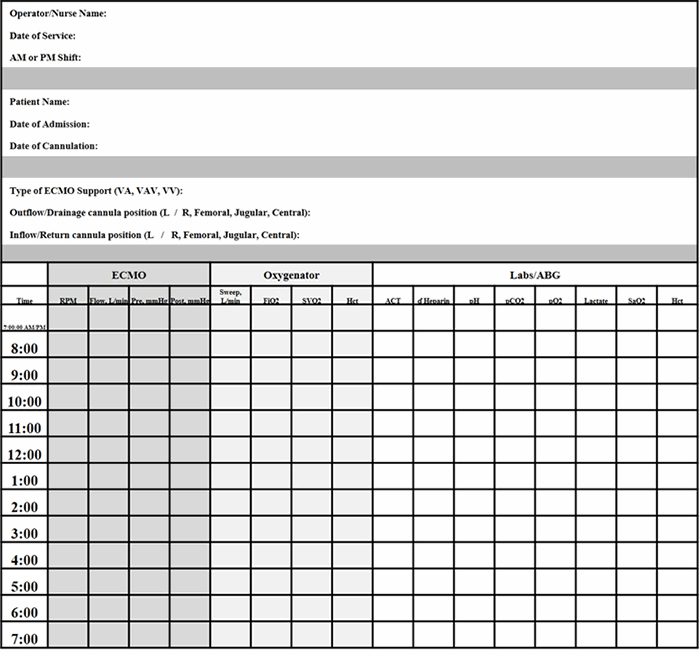Select the ECMO group header

(x=128, y=274)
